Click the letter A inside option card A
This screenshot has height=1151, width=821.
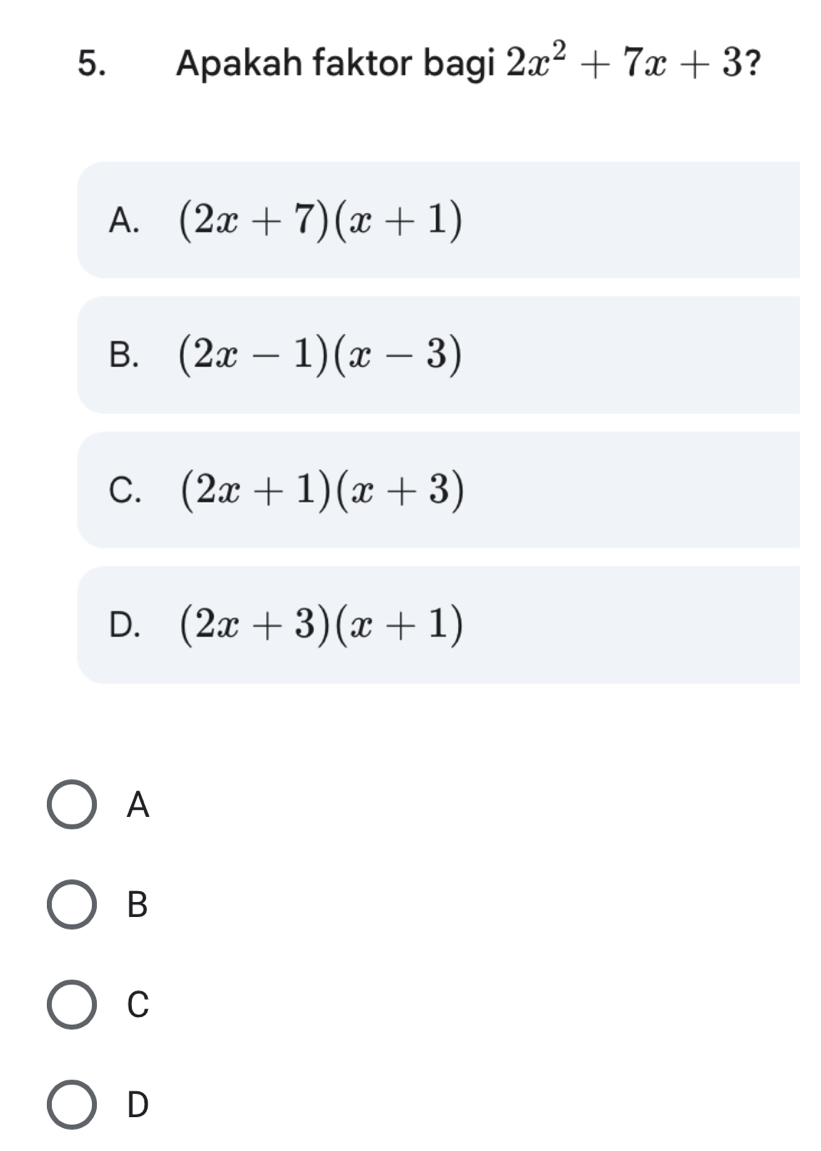pos(123,220)
